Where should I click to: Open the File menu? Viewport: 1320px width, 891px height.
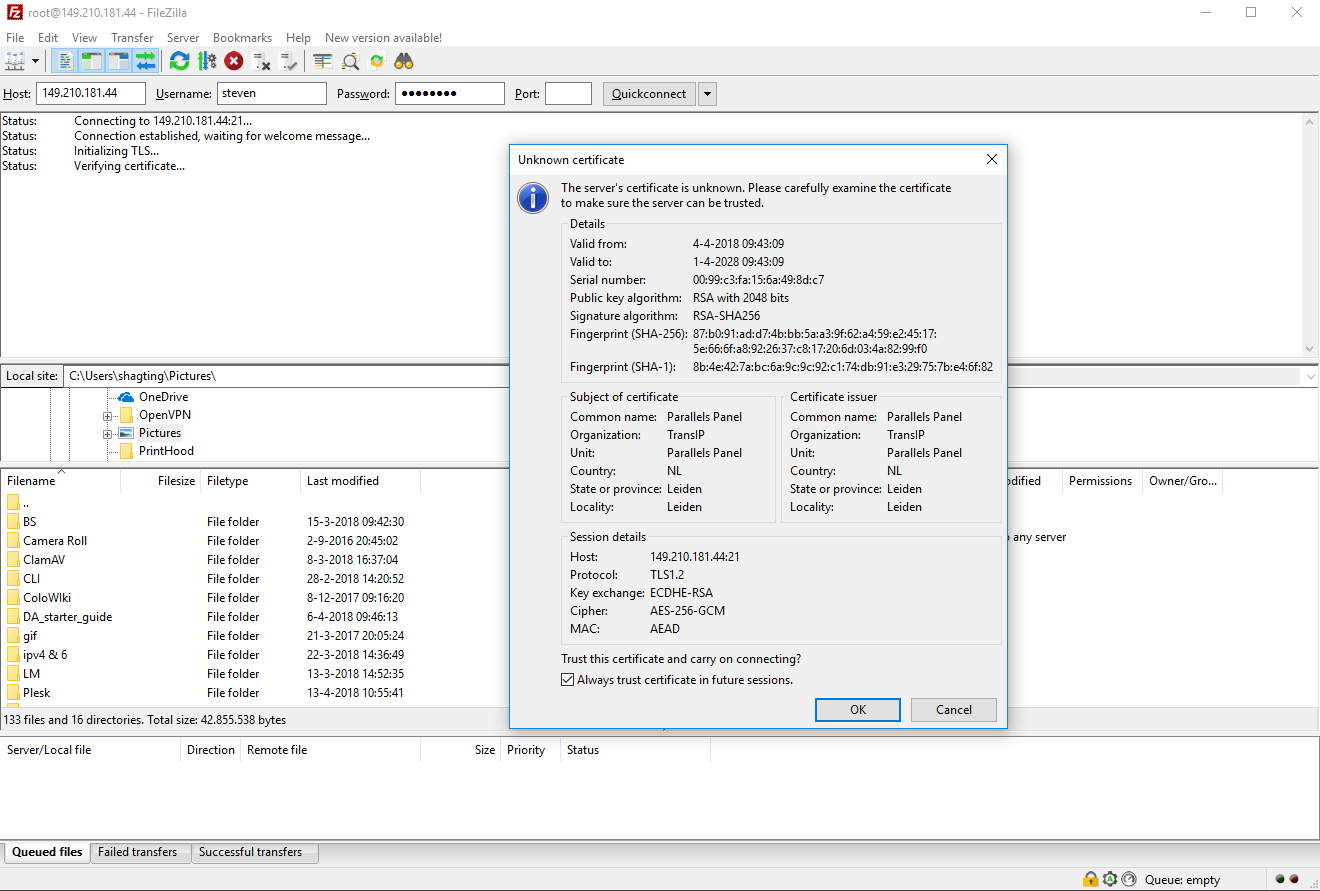pyautogui.click(x=15, y=37)
